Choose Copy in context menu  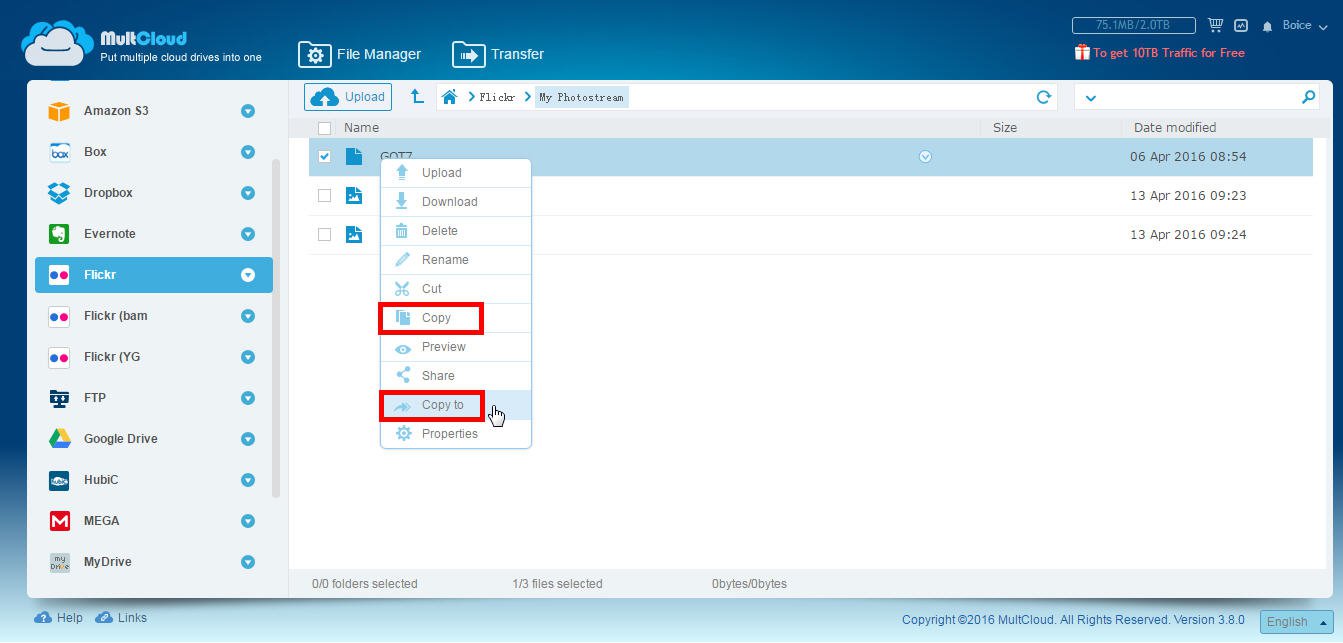(456, 318)
